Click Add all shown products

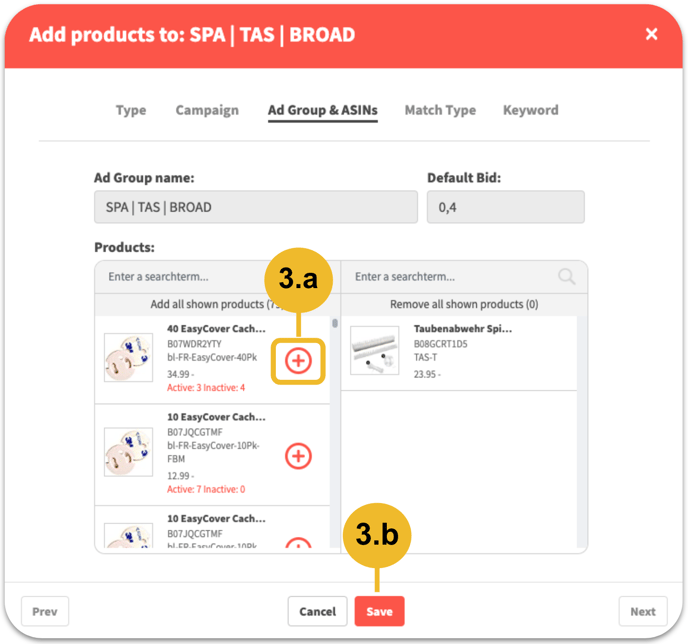pyautogui.click(x=217, y=304)
